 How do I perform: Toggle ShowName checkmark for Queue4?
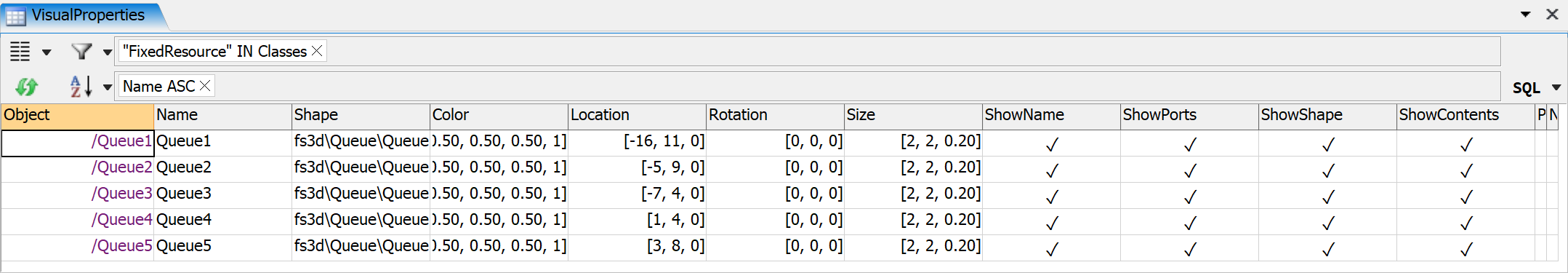(x=1052, y=223)
